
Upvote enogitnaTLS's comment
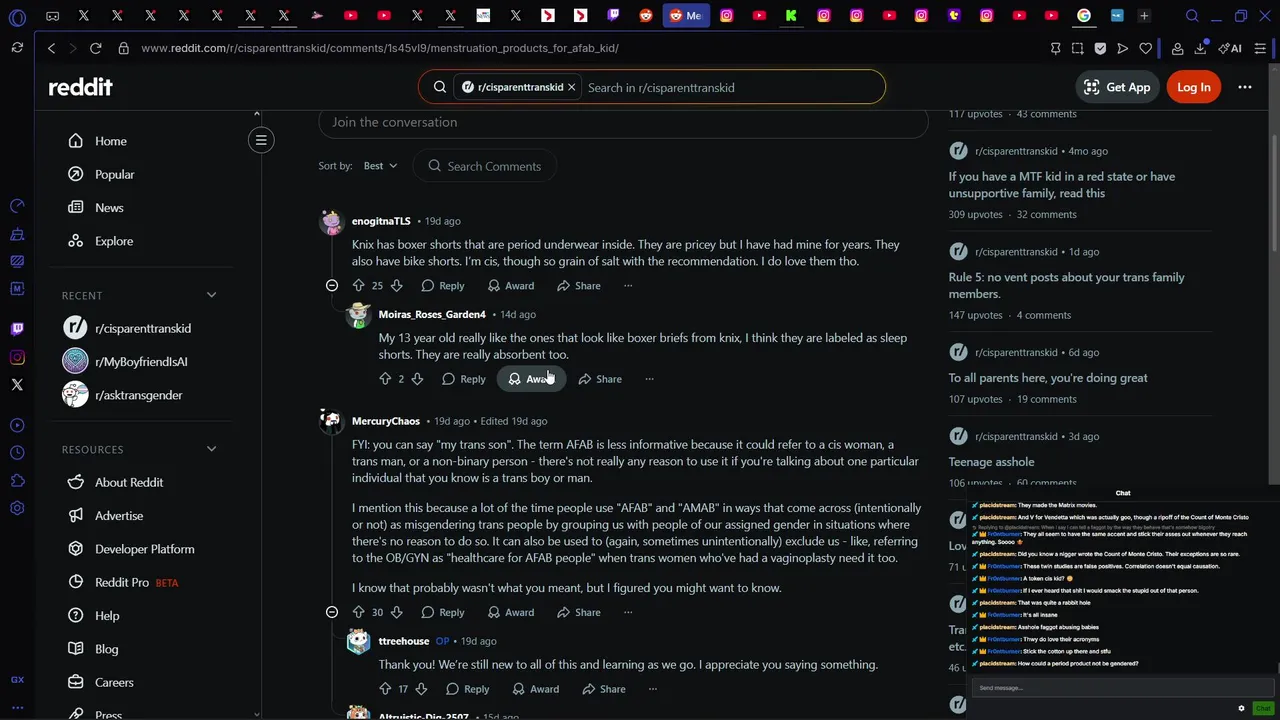click(358, 286)
